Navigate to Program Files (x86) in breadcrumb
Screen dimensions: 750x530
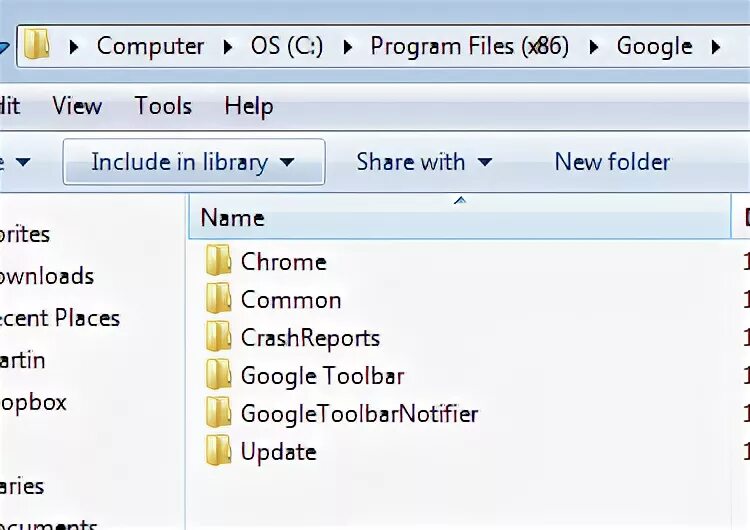click(470, 46)
